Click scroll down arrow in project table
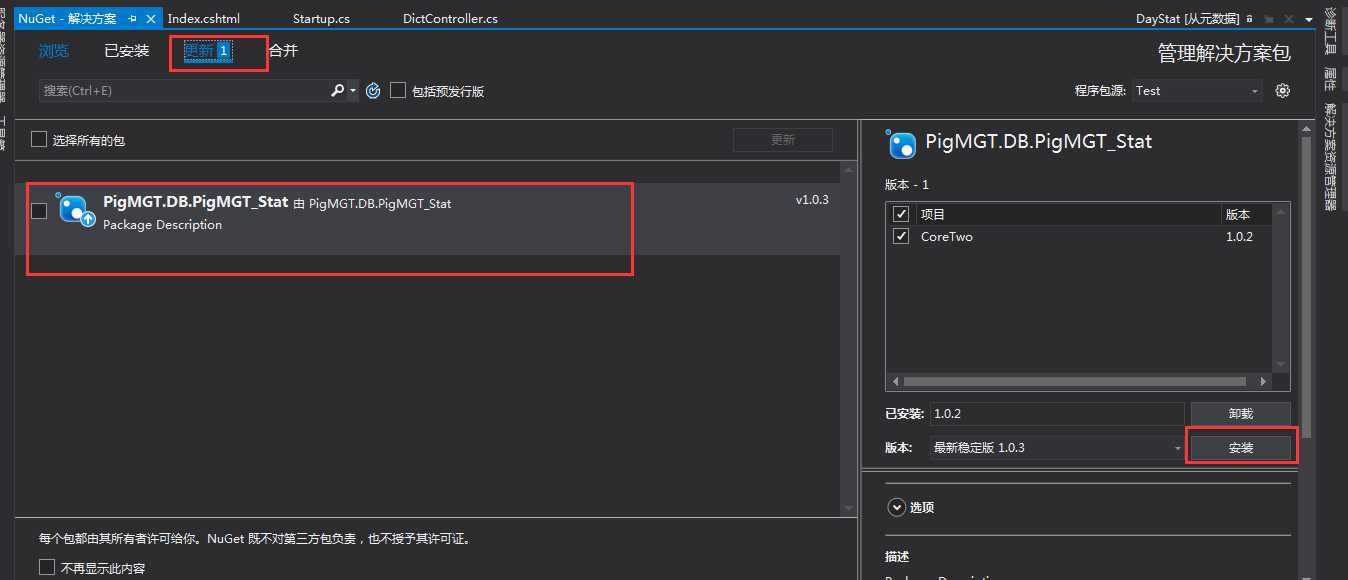This screenshot has width=1348, height=580. (1281, 366)
